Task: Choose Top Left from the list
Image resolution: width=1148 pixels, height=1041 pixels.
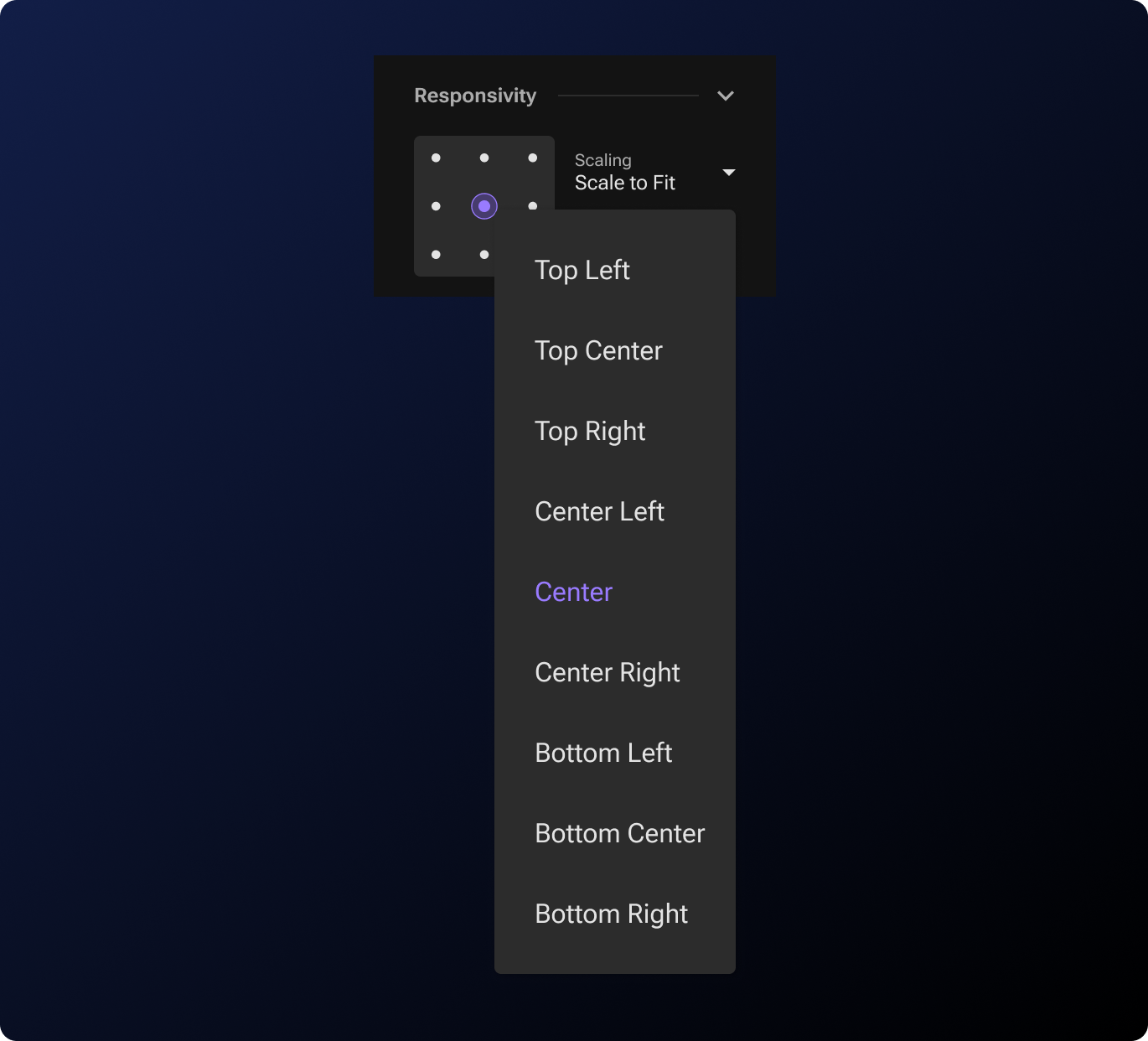Action: pos(582,270)
